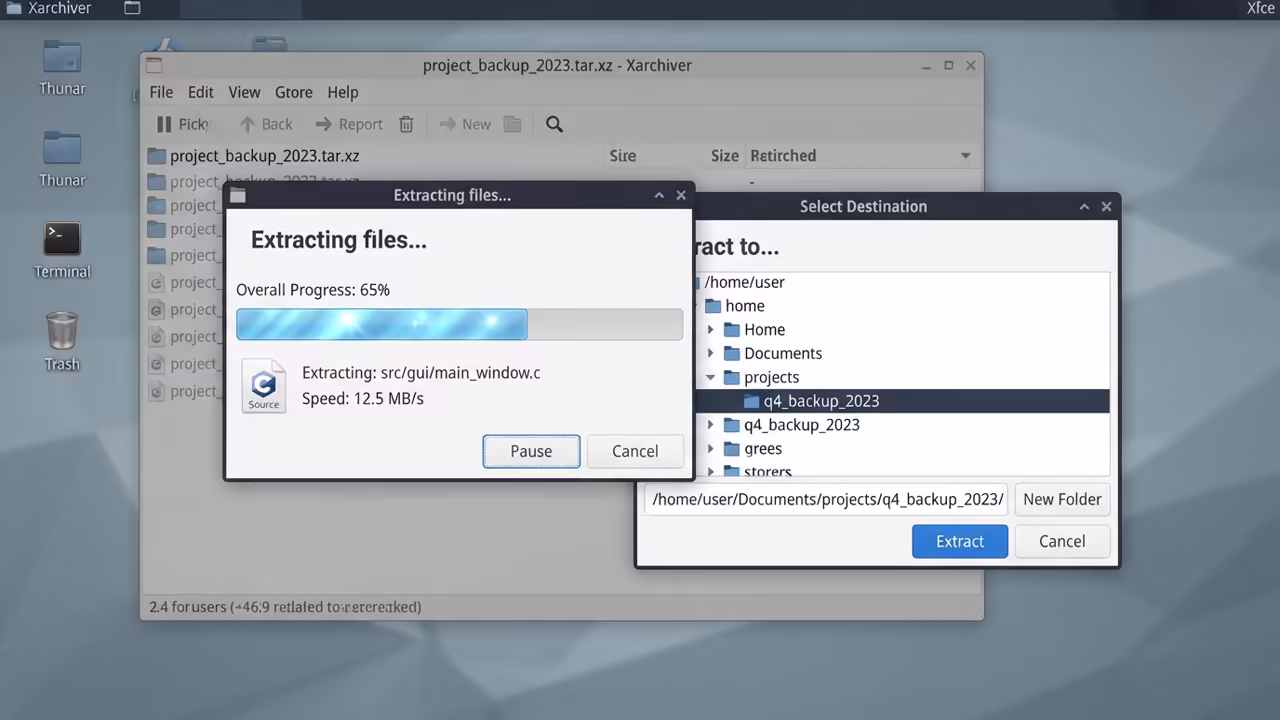Click Cancel in the Select Destination dialog
The height and width of the screenshot is (720, 1280).
coord(1062,541)
